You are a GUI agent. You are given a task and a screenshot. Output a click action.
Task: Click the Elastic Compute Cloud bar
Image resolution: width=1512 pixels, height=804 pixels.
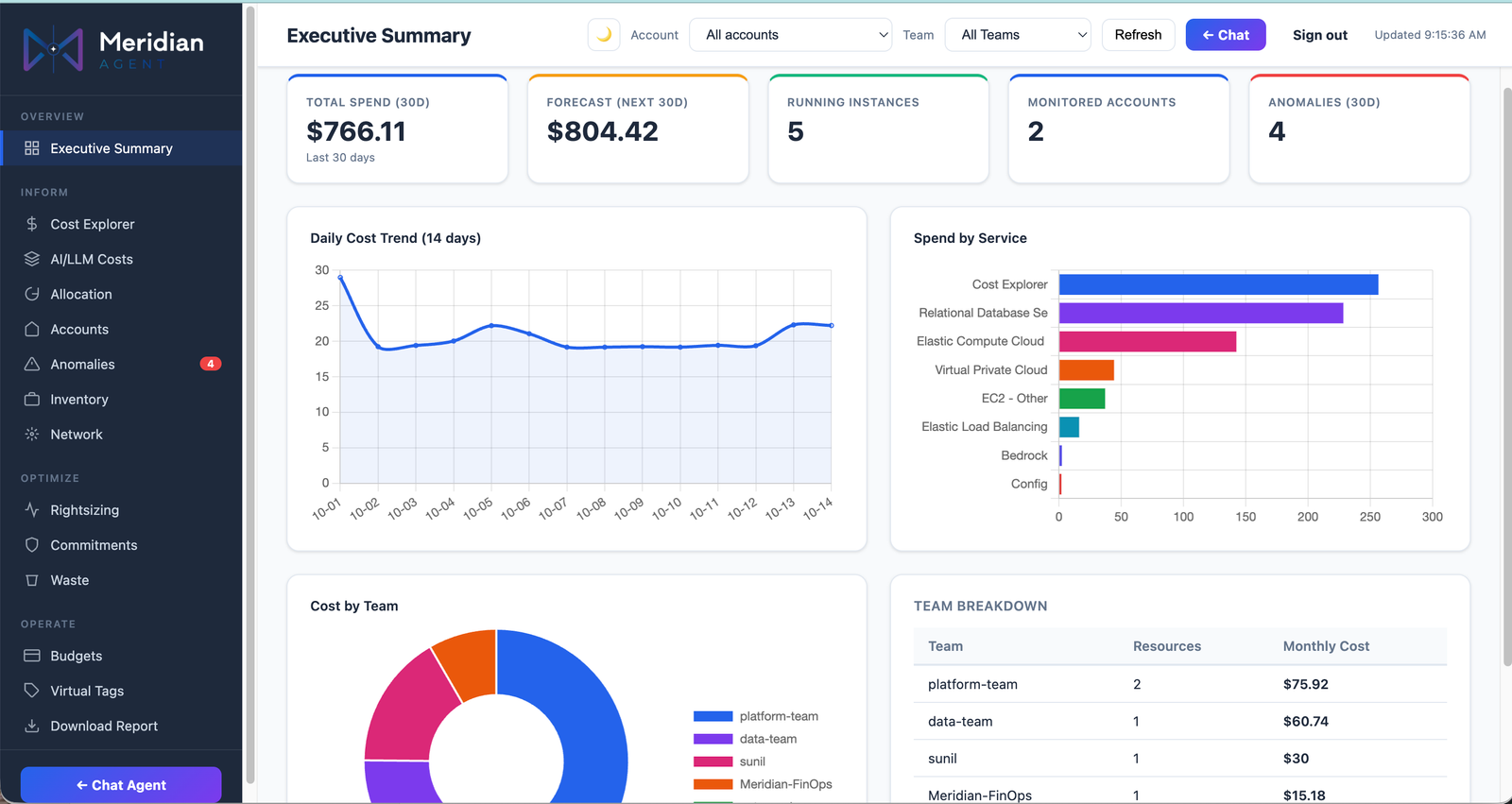1147,341
